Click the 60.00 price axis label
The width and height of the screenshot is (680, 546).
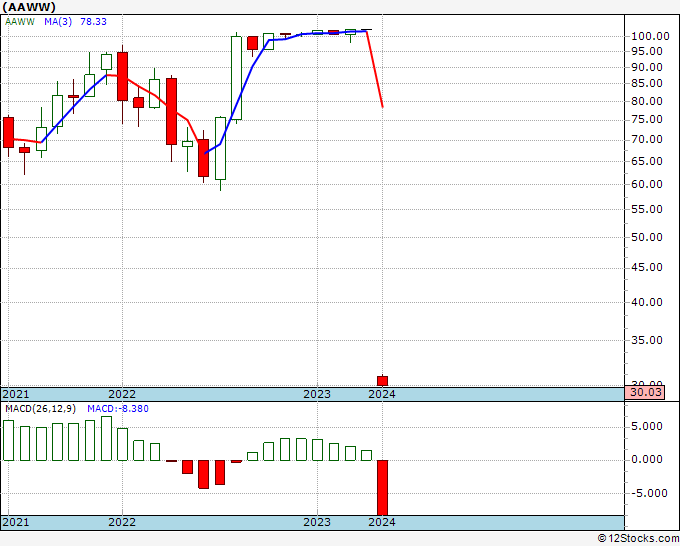(x=647, y=184)
